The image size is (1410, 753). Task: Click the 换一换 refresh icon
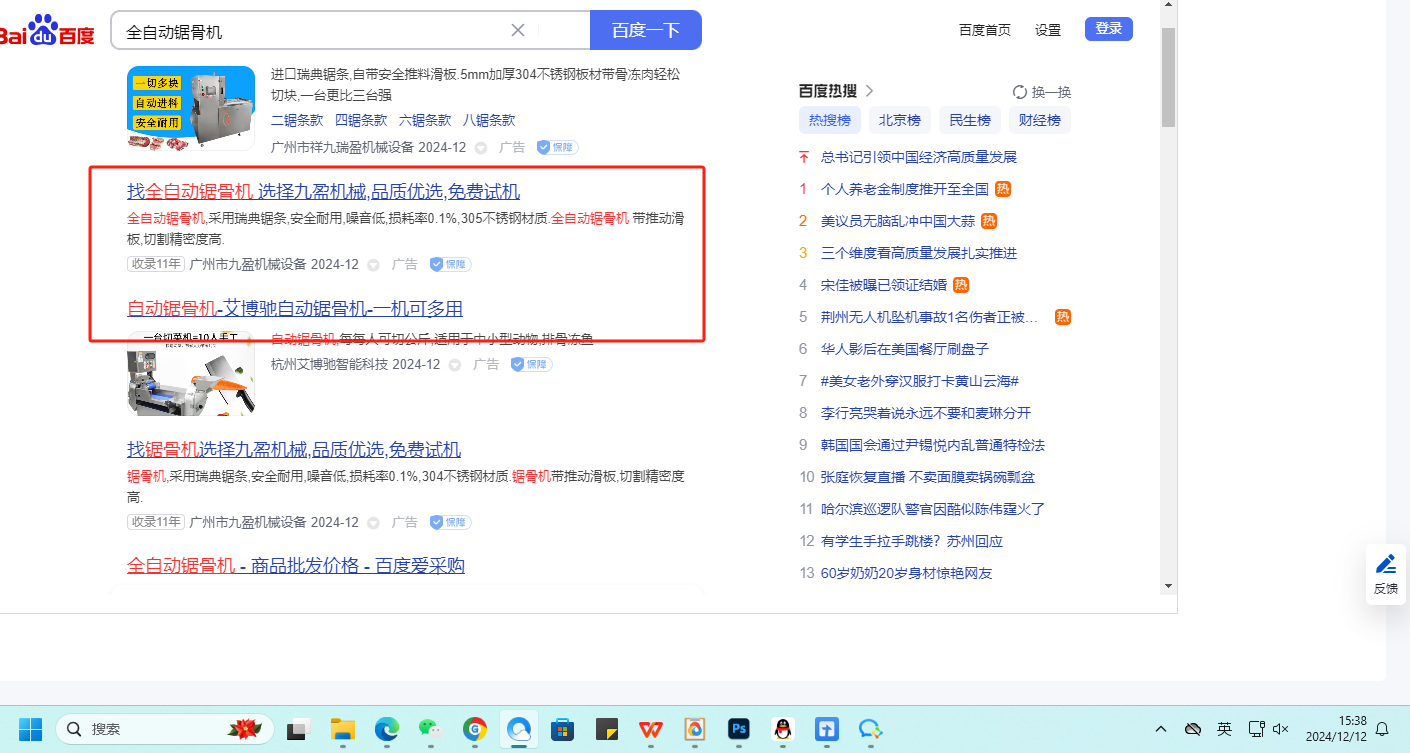[x=1019, y=92]
